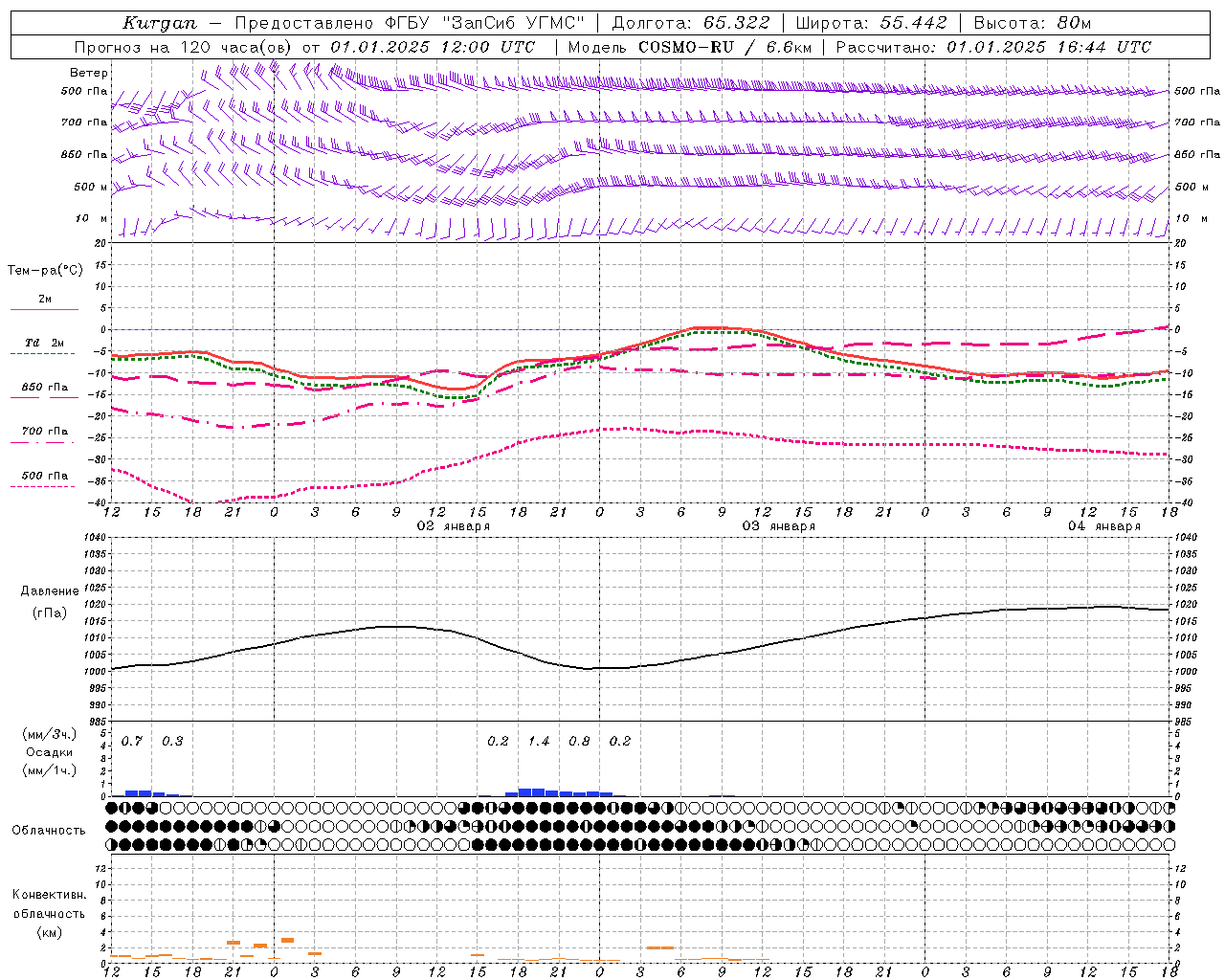Click the "(мм/3ч.)" precipitation unit label
Image resolution: width=1225 pixels, height=980 pixels.
pos(49,735)
